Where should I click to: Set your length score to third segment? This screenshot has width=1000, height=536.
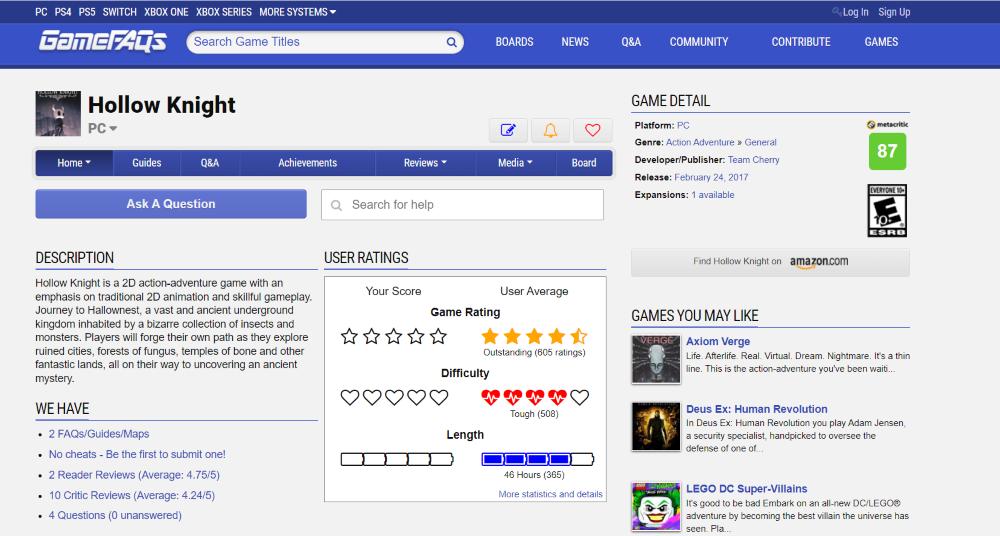click(397, 459)
